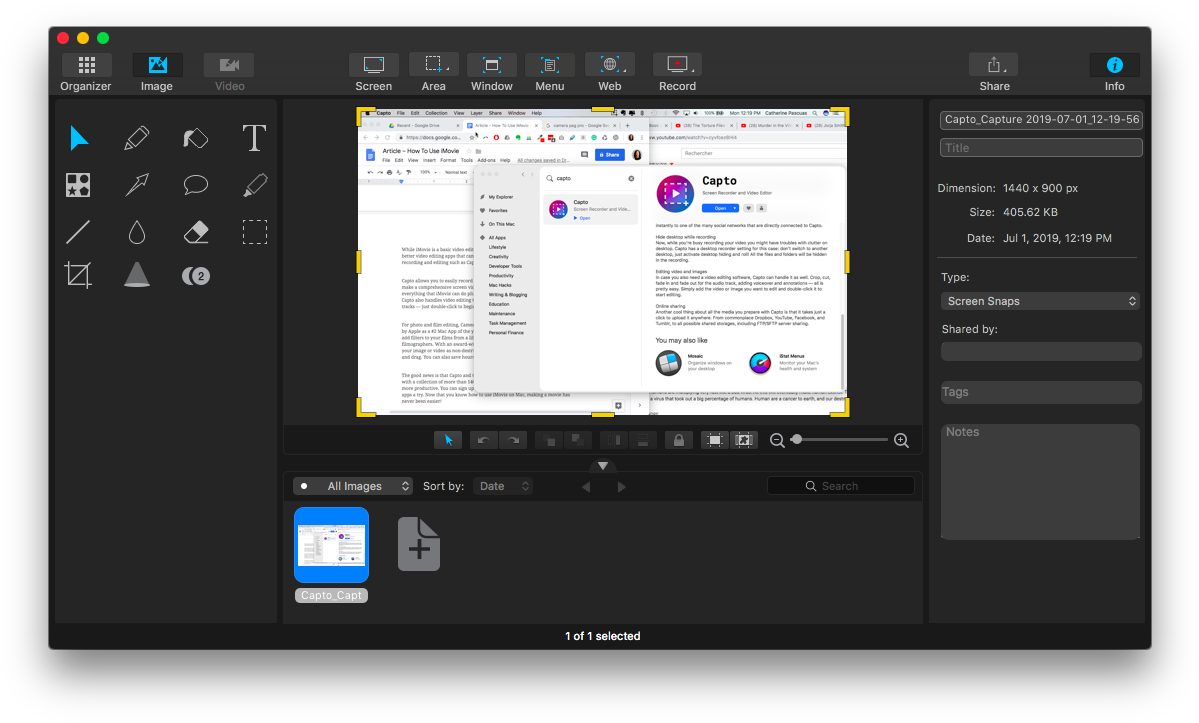Click the "Jul 1, 2019, 12:19 PM" date
Screen dimensions: 1199x723
click(1058, 238)
